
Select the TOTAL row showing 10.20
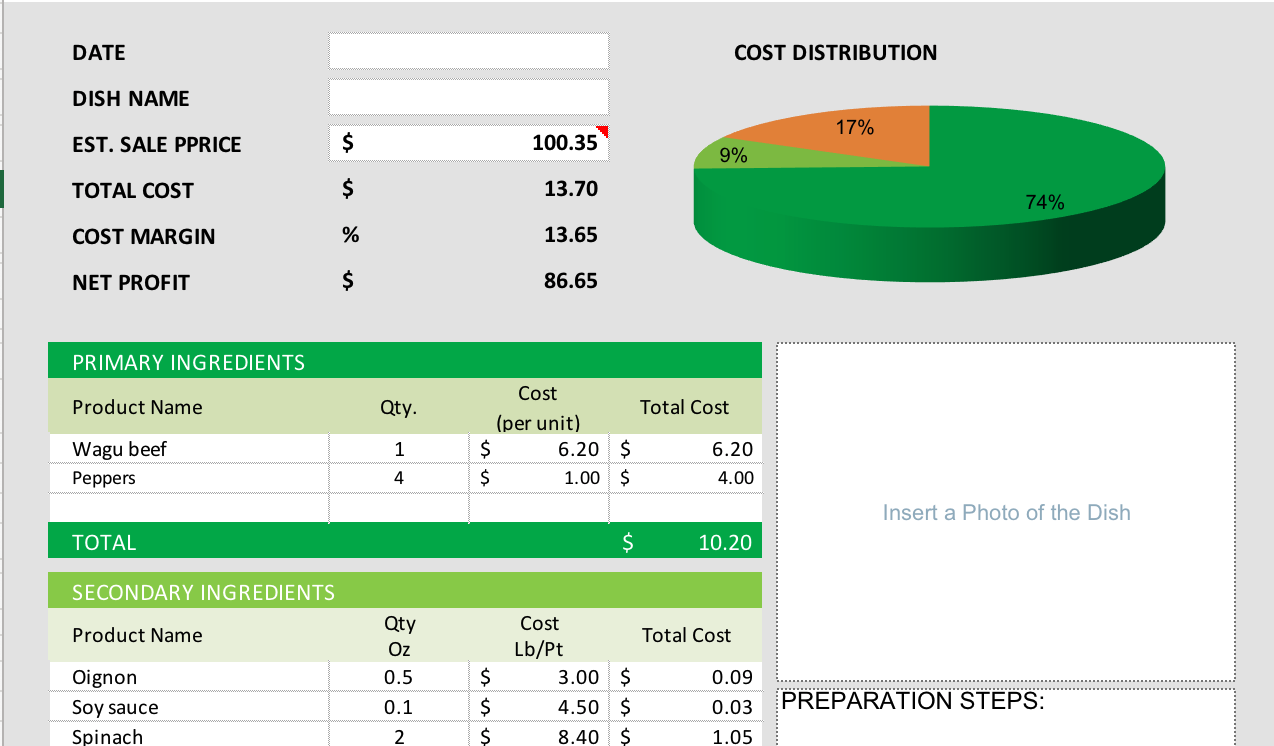click(x=404, y=541)
